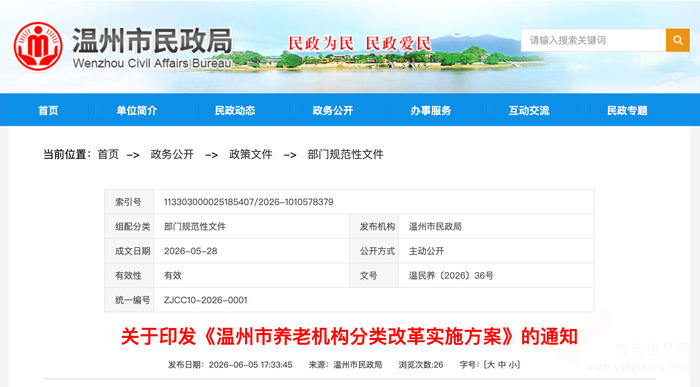The width and height of the screenshot is (700, 387).
Task: Open the 互动交流 navigation tab
Action: pyautogui.click(x=529, y=110)
